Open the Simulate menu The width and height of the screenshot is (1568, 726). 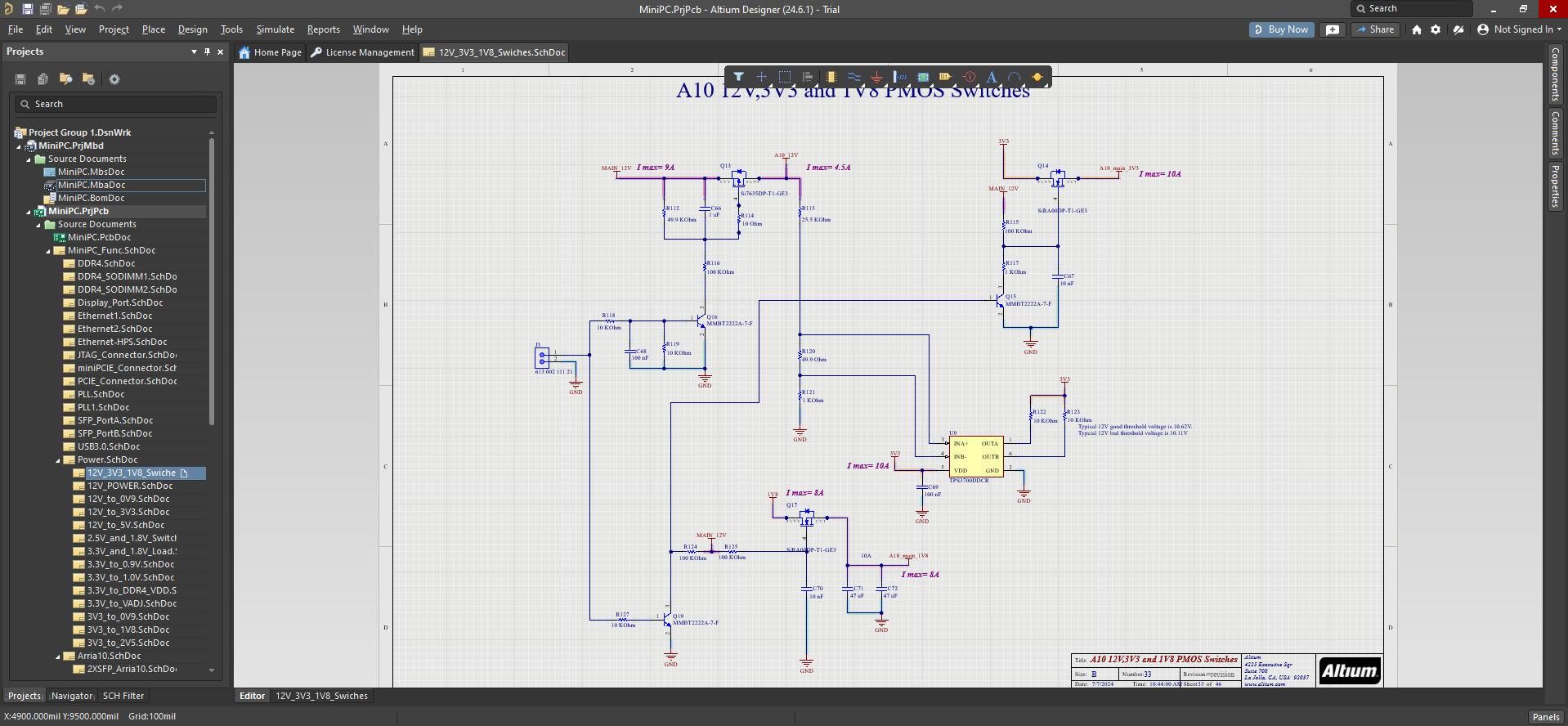275,29
